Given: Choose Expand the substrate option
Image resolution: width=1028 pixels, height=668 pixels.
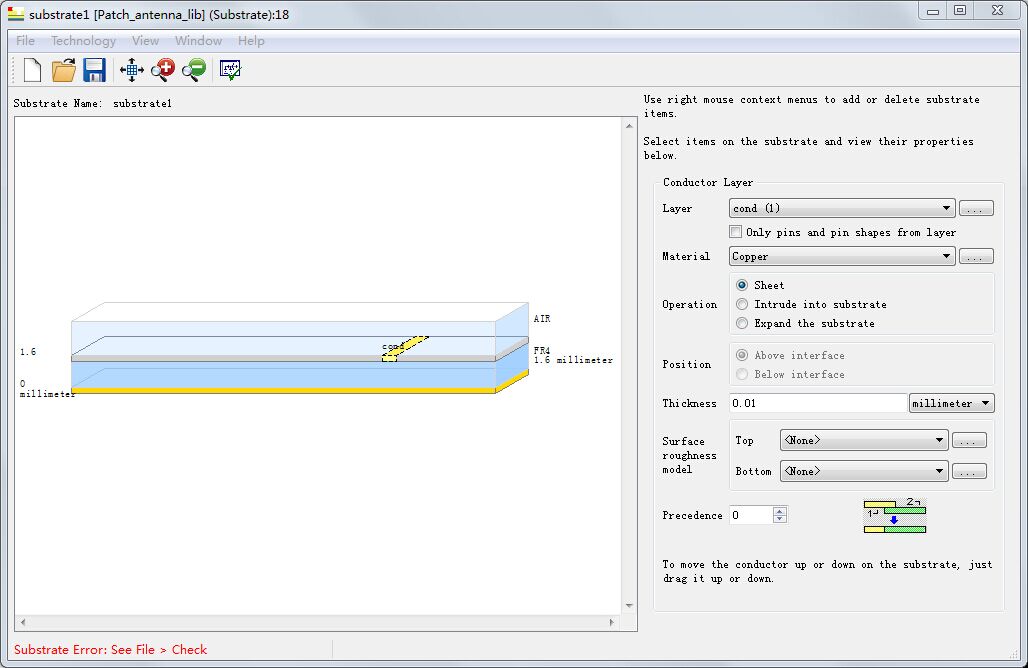Looking at the screenshot, I should coord(741,323).
